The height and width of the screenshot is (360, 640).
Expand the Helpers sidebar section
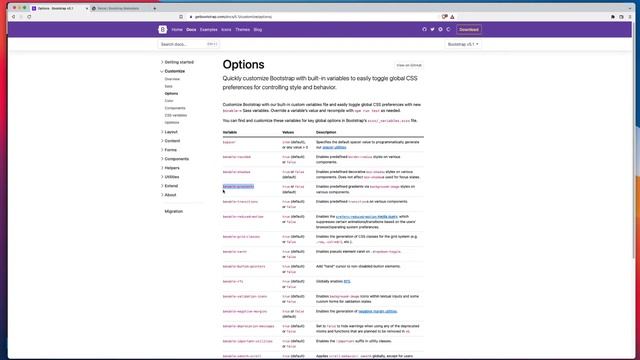point(170,168)
